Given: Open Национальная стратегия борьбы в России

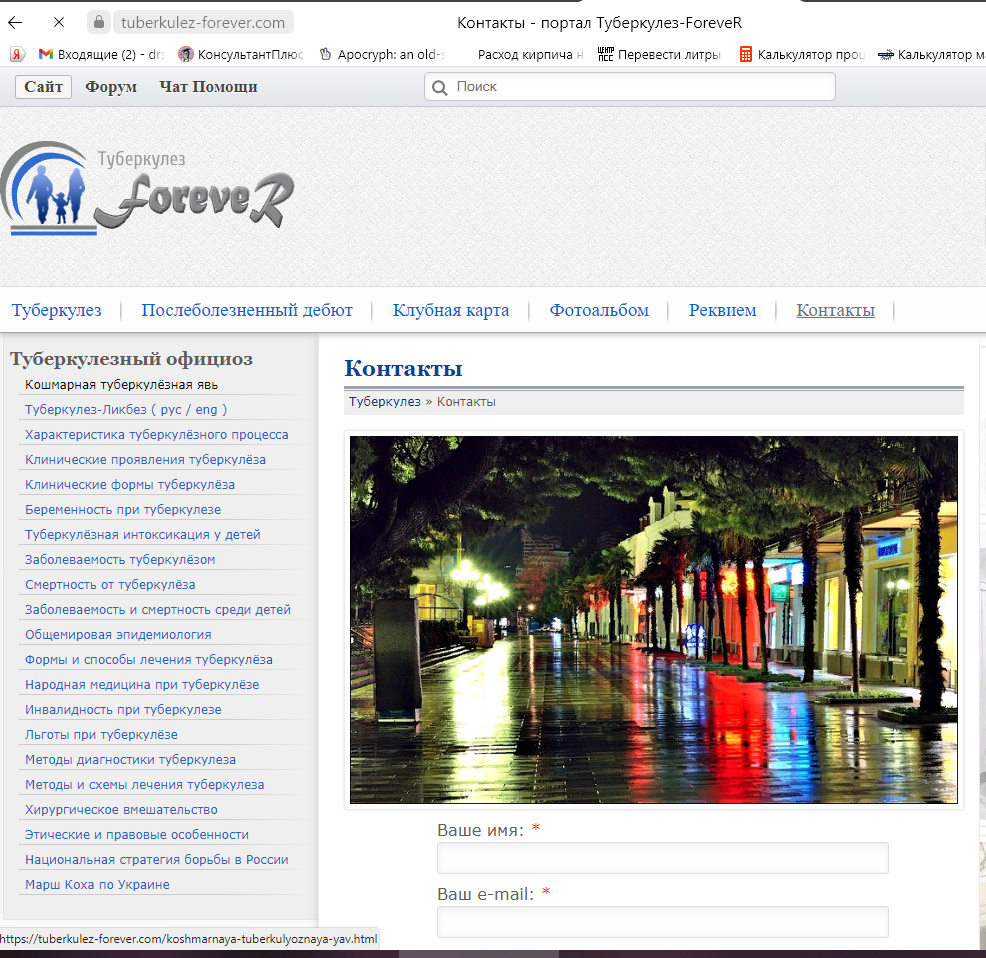Looking at the screenshot, I should point(157,859).
